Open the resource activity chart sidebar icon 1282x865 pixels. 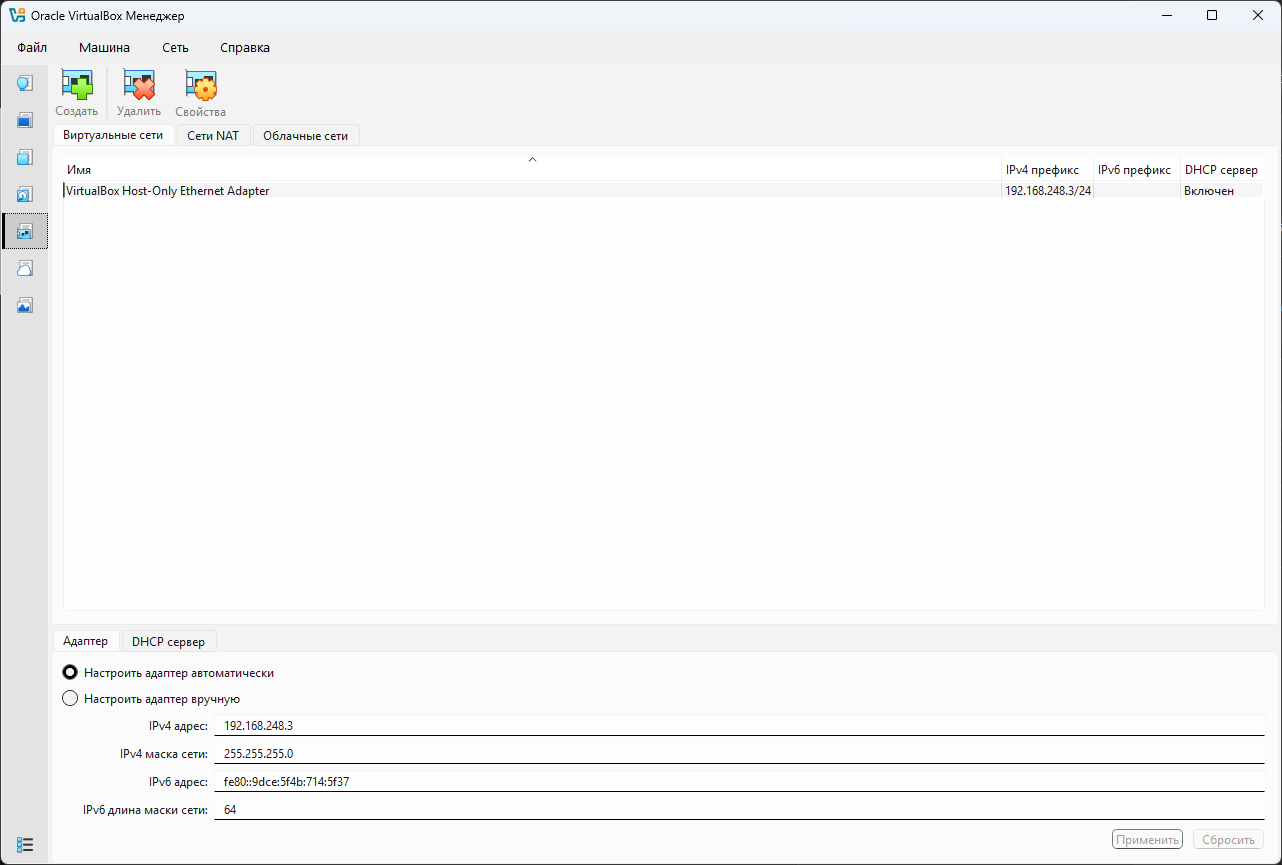point(25,305)
